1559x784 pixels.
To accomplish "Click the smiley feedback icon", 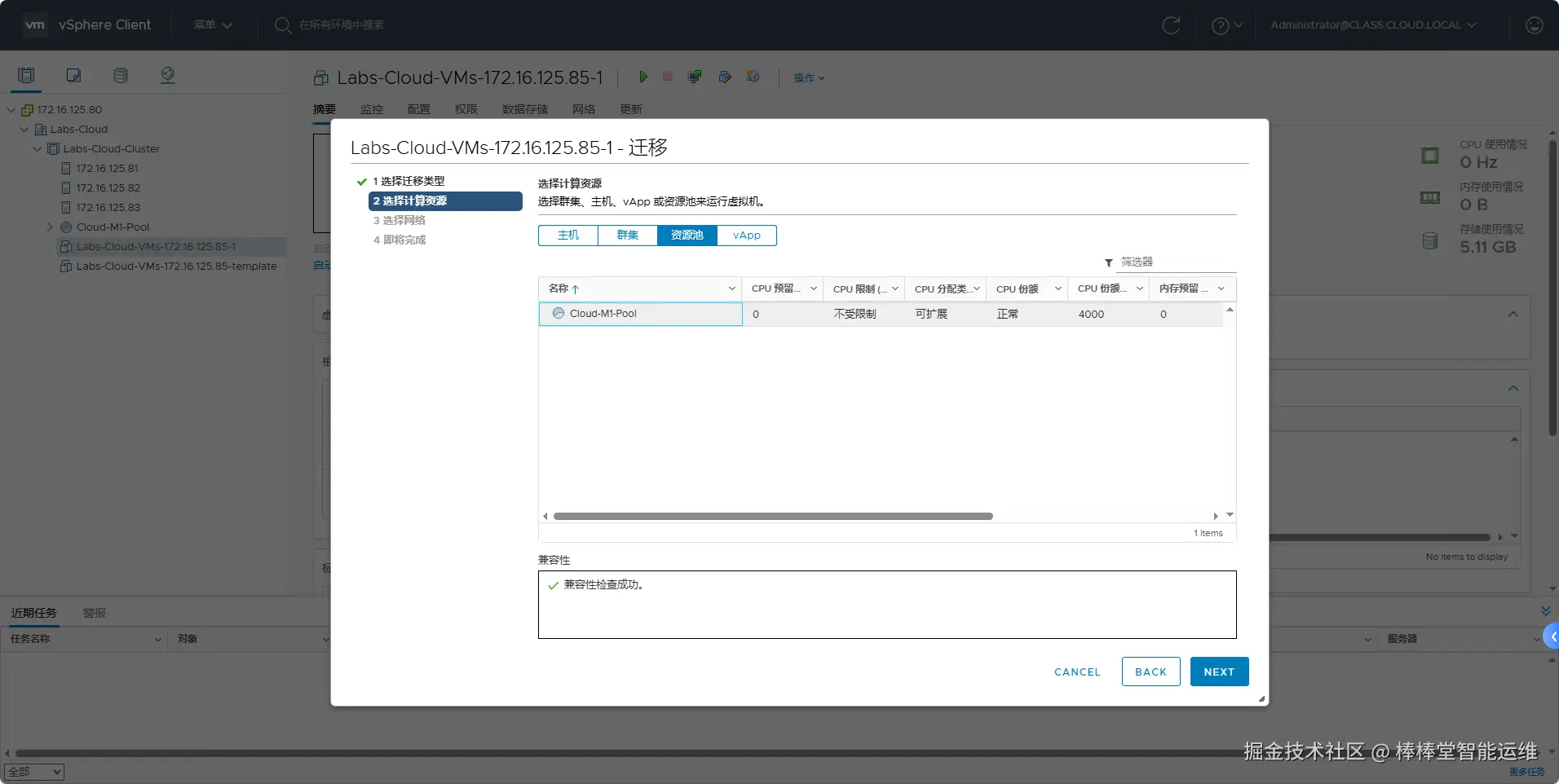I will 1534,25.
